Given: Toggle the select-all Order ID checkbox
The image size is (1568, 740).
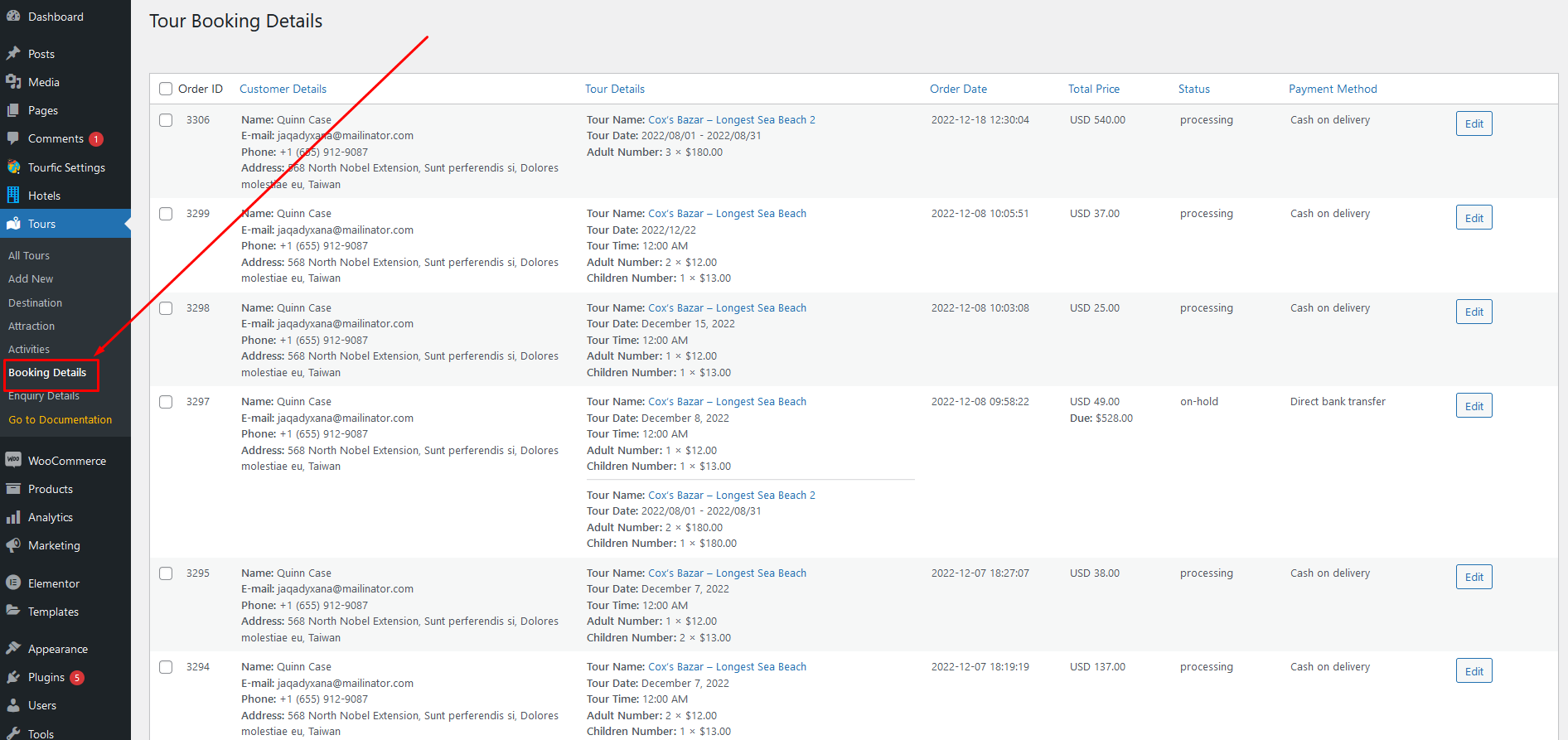Looking at the screenshot, I should [x=166, y=89].
